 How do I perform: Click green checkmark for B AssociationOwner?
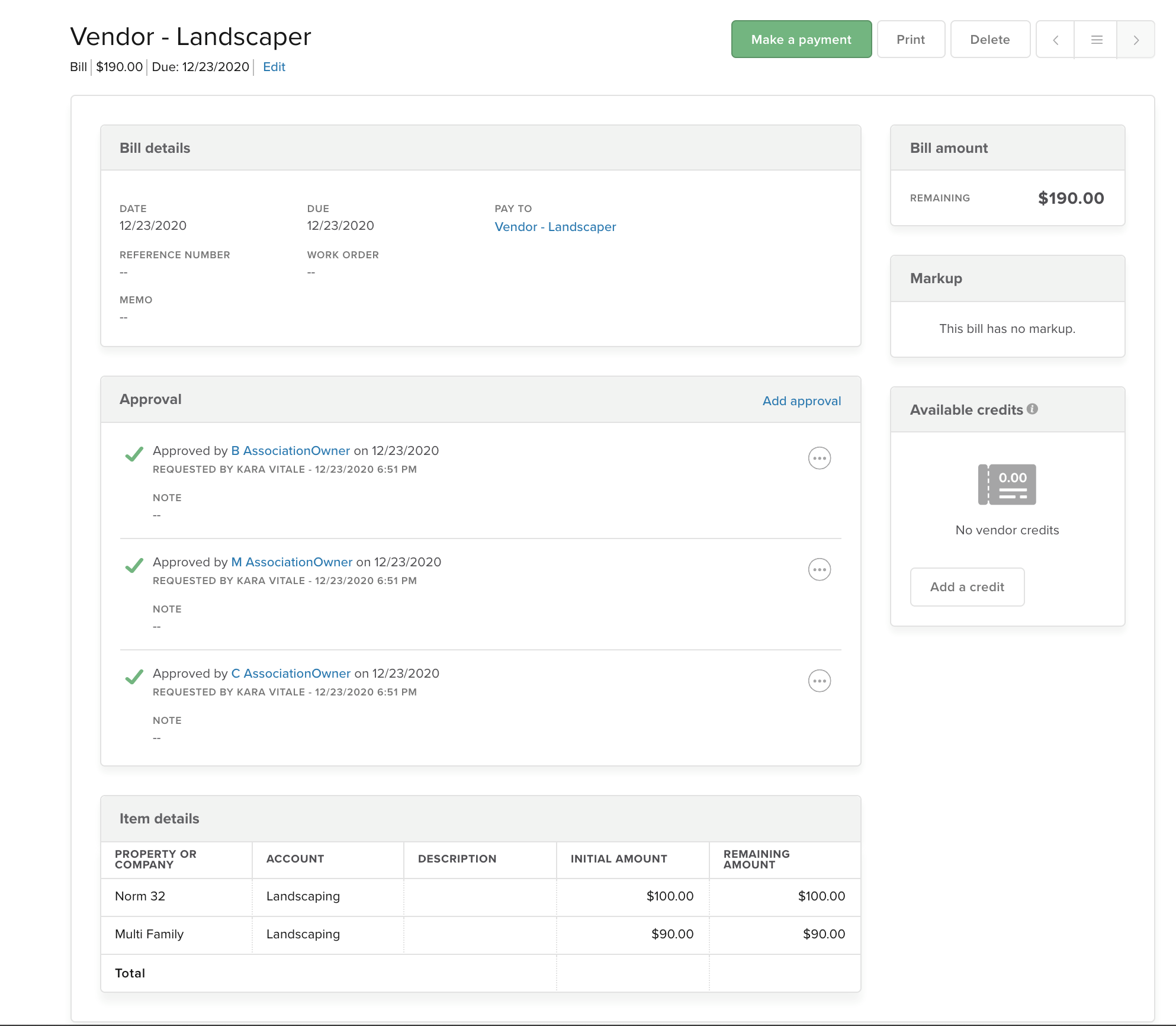[x=134, y=454]
